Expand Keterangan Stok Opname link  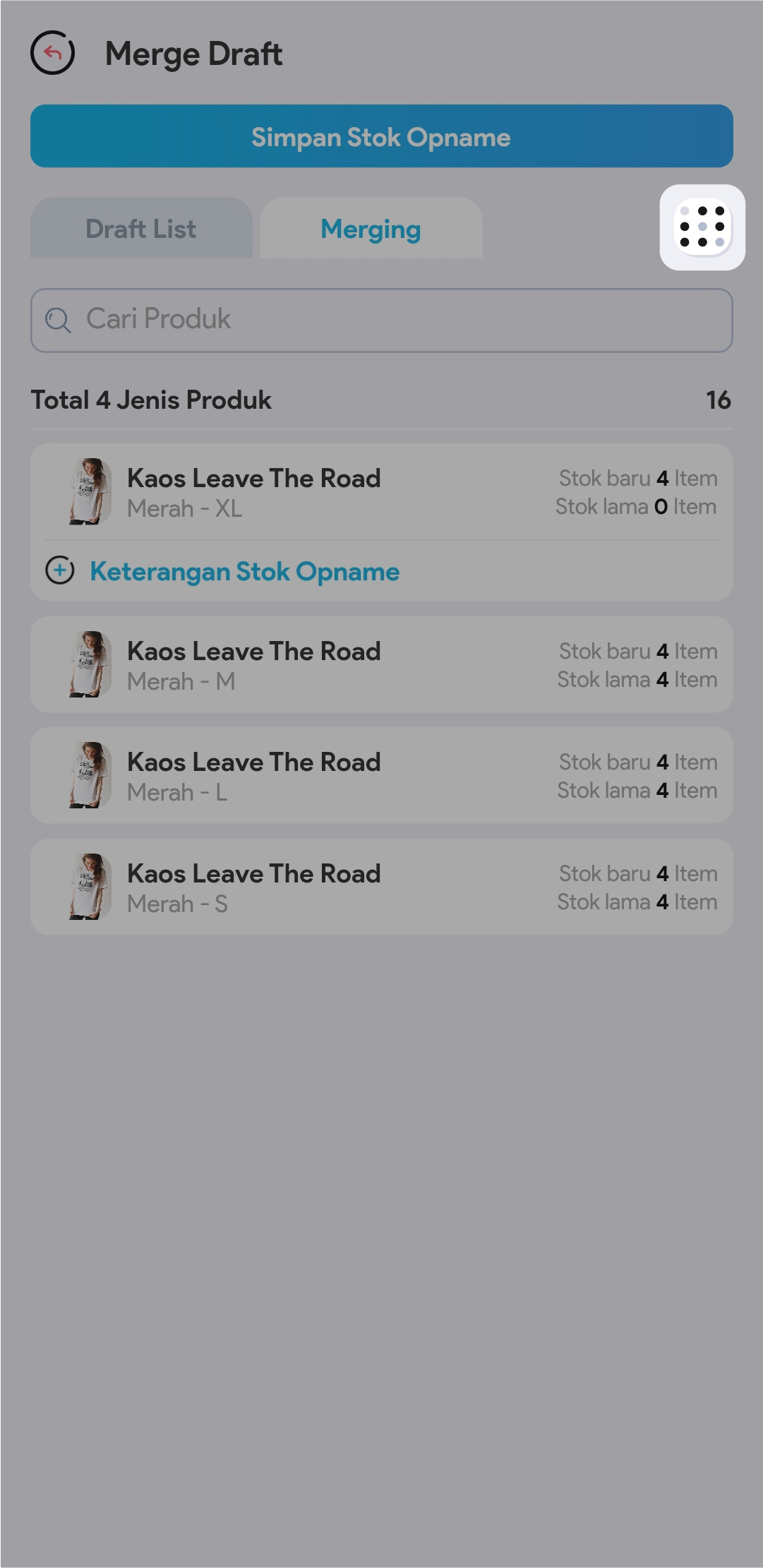(x=244, y=571)
